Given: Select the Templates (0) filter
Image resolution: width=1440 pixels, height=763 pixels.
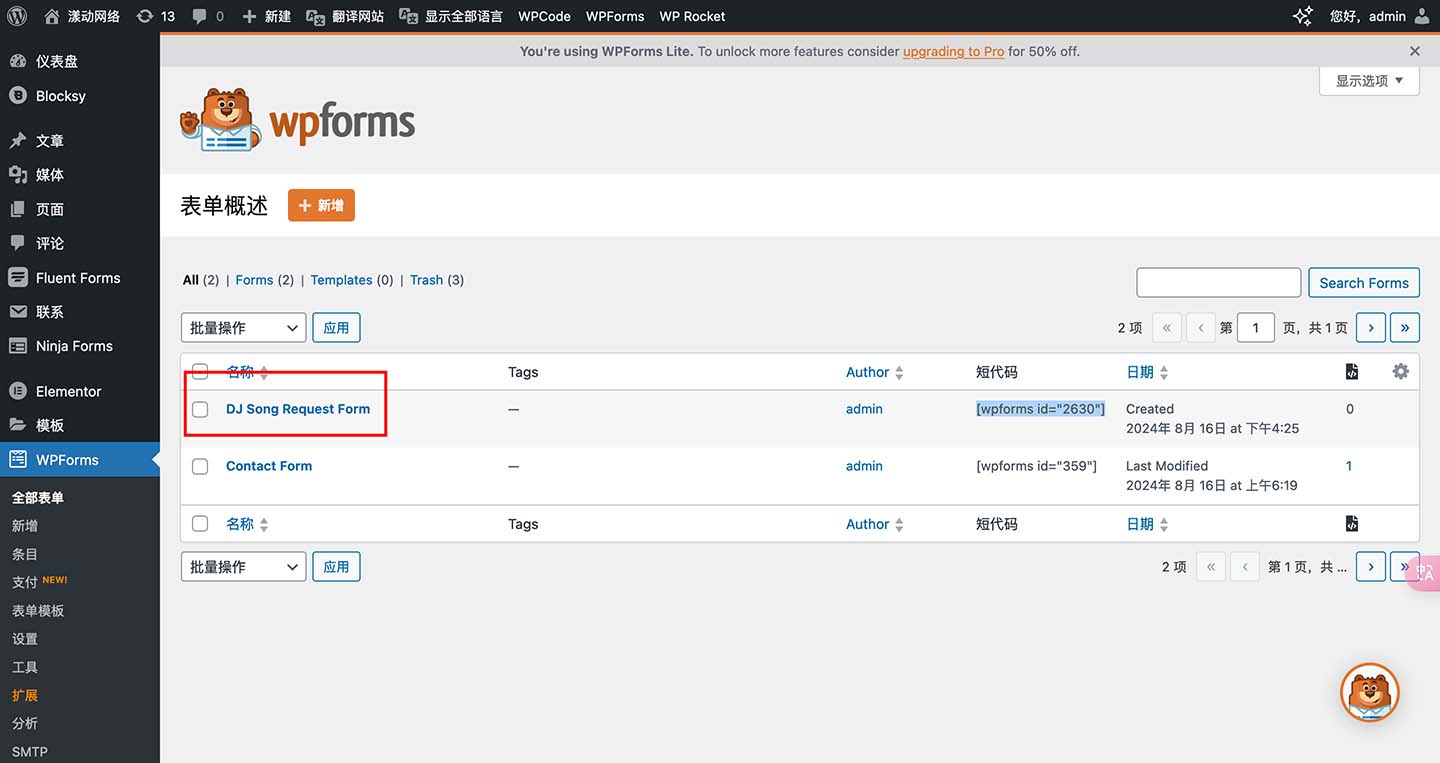Looking at the screenshot, I should (x=352, y=280).
